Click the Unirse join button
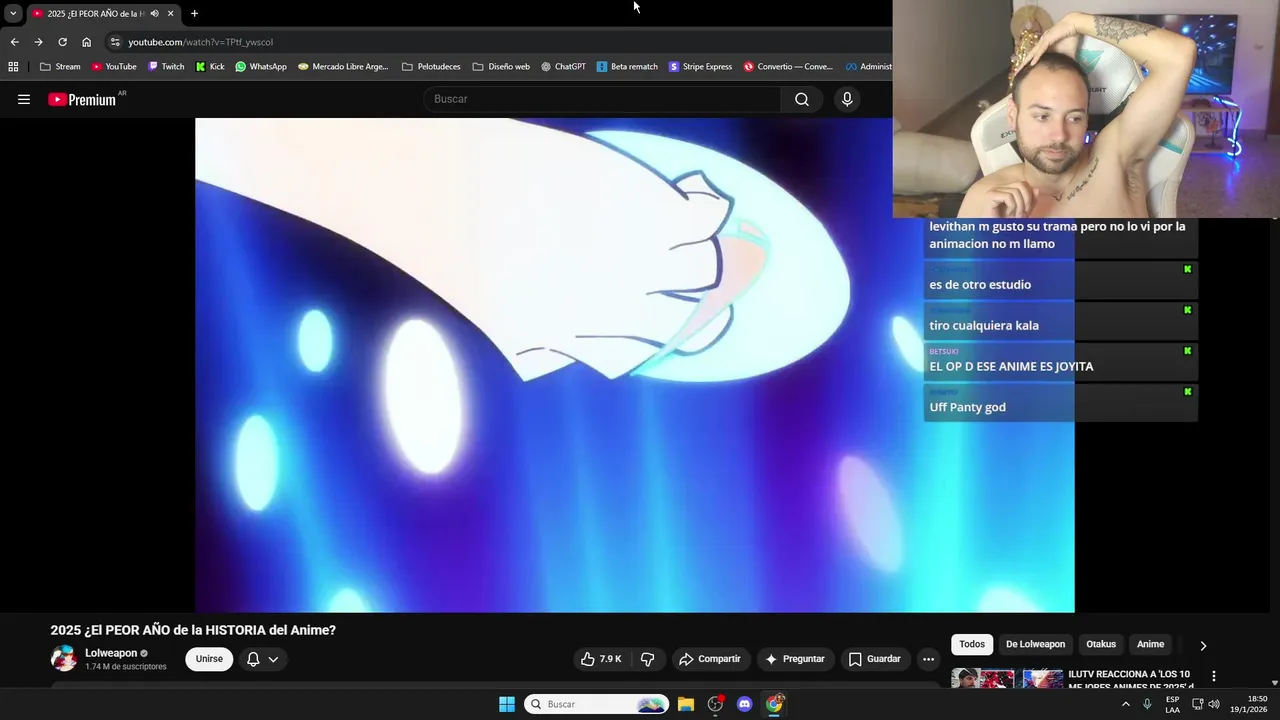 pyautogui.click(x=209, y=659)
